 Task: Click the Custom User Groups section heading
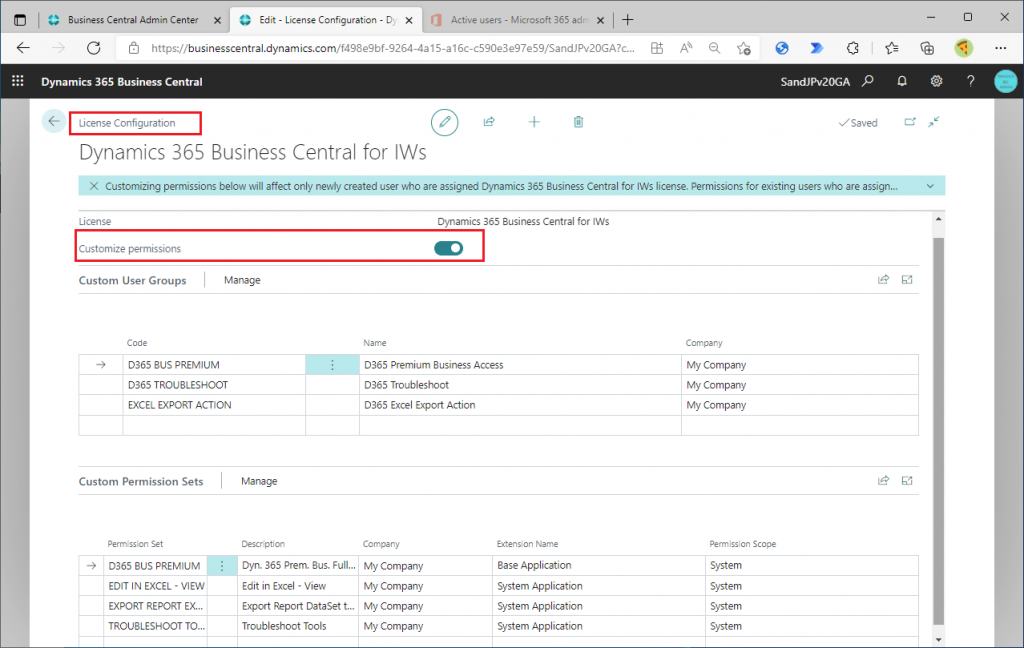point(133,280)
